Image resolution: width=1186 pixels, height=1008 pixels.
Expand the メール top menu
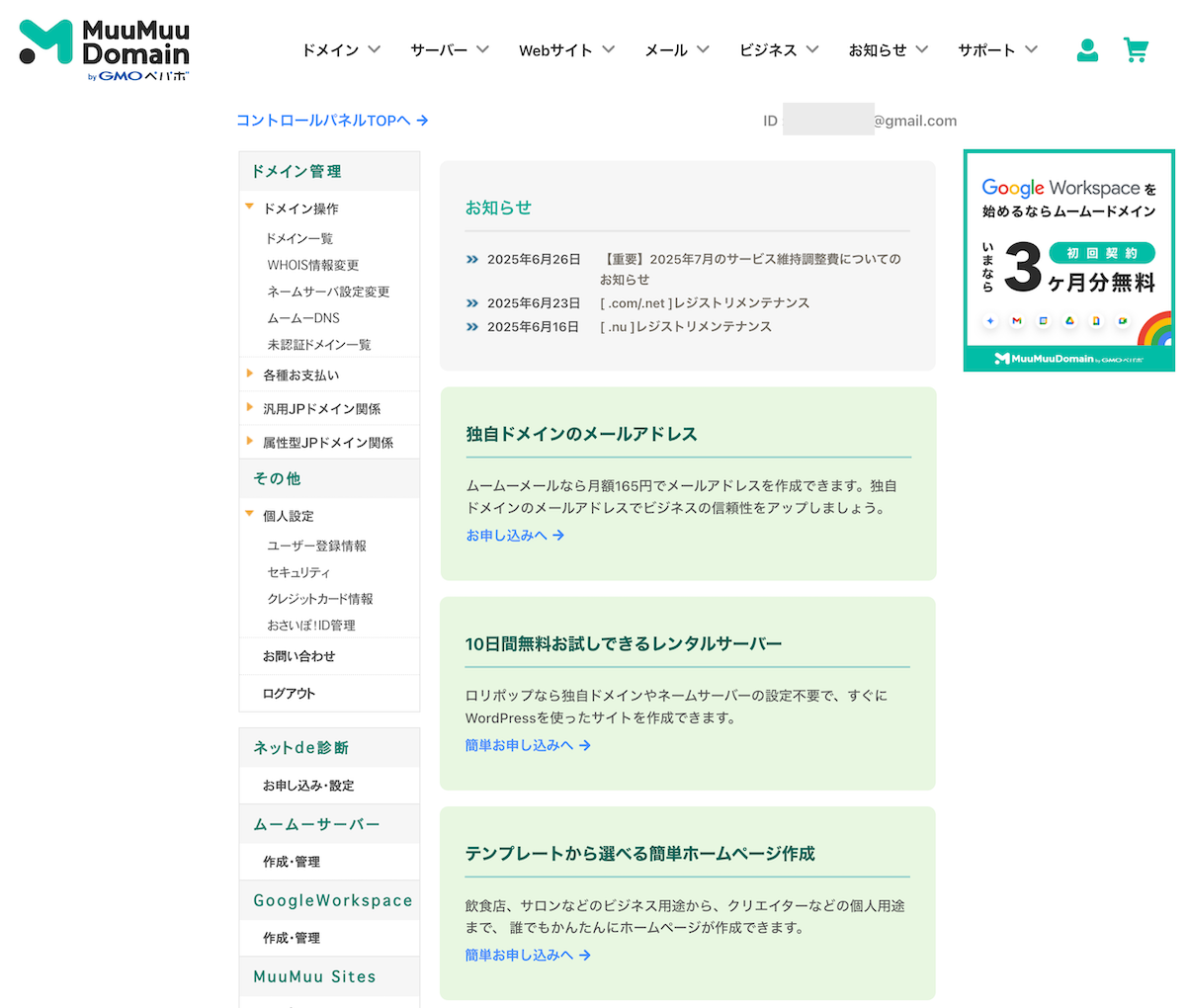click(x=677, y=50)
